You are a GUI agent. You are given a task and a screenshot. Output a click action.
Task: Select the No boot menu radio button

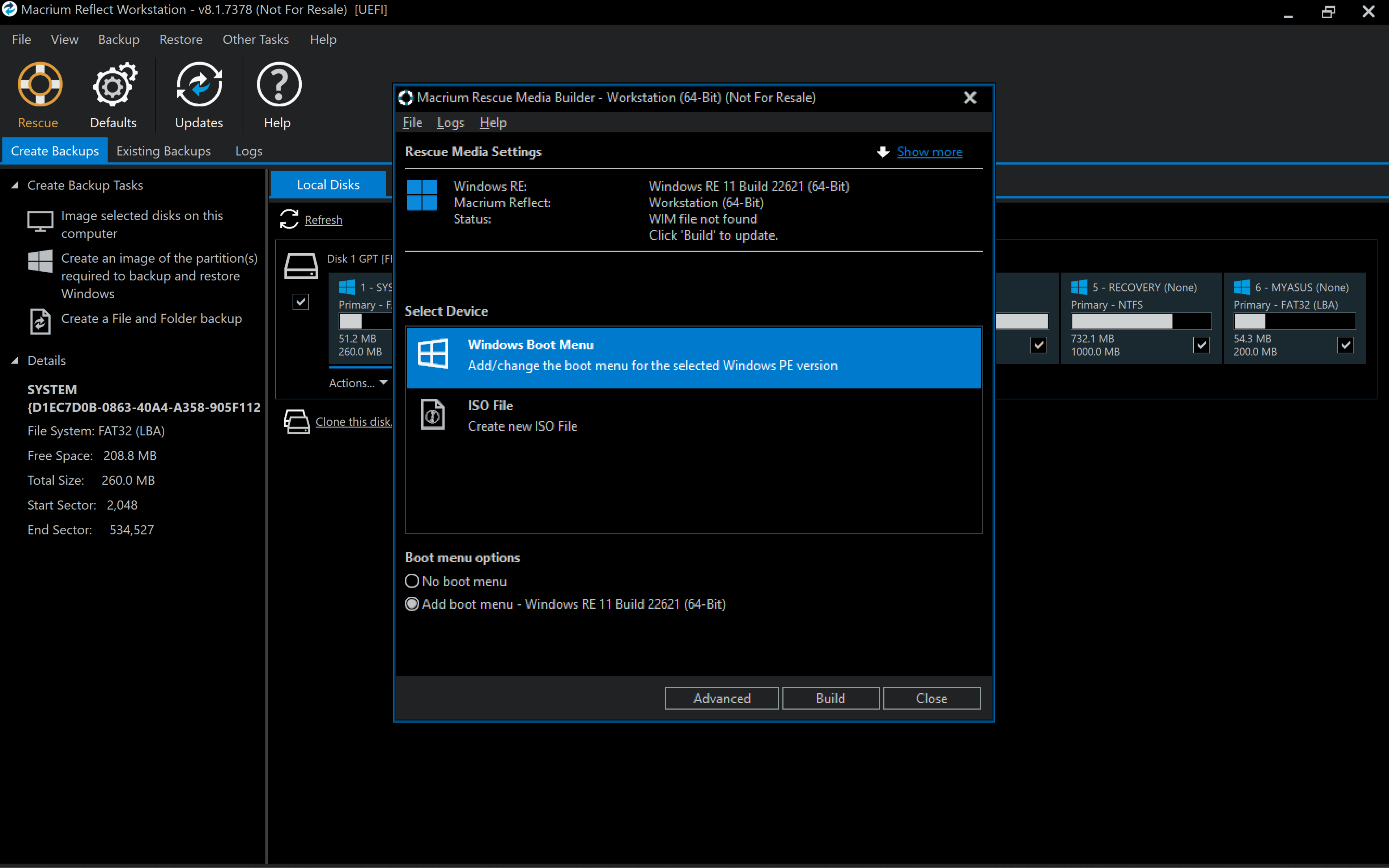pos(412,581)
